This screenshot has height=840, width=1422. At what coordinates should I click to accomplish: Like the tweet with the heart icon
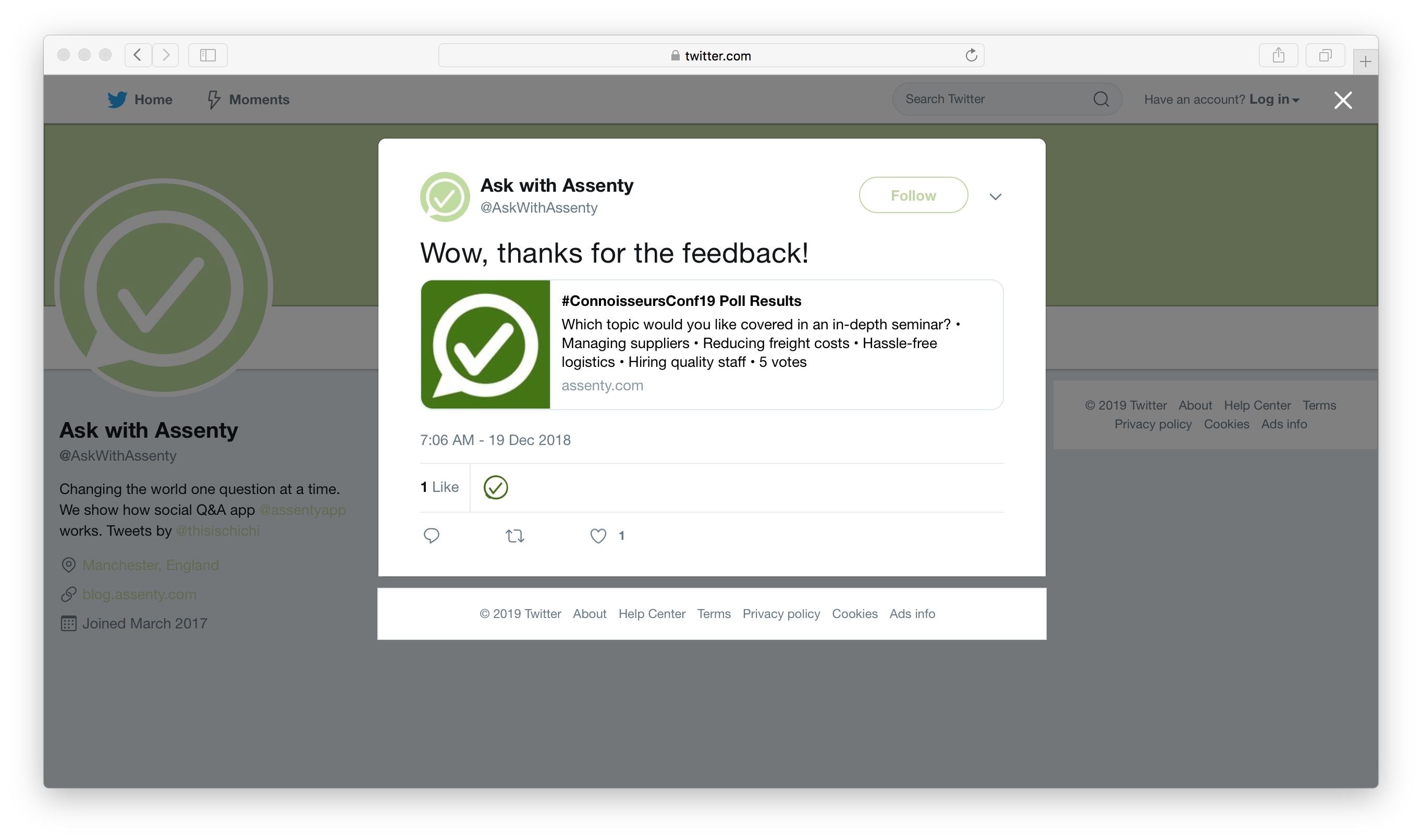pyautogui.click(x=598, y=536)
